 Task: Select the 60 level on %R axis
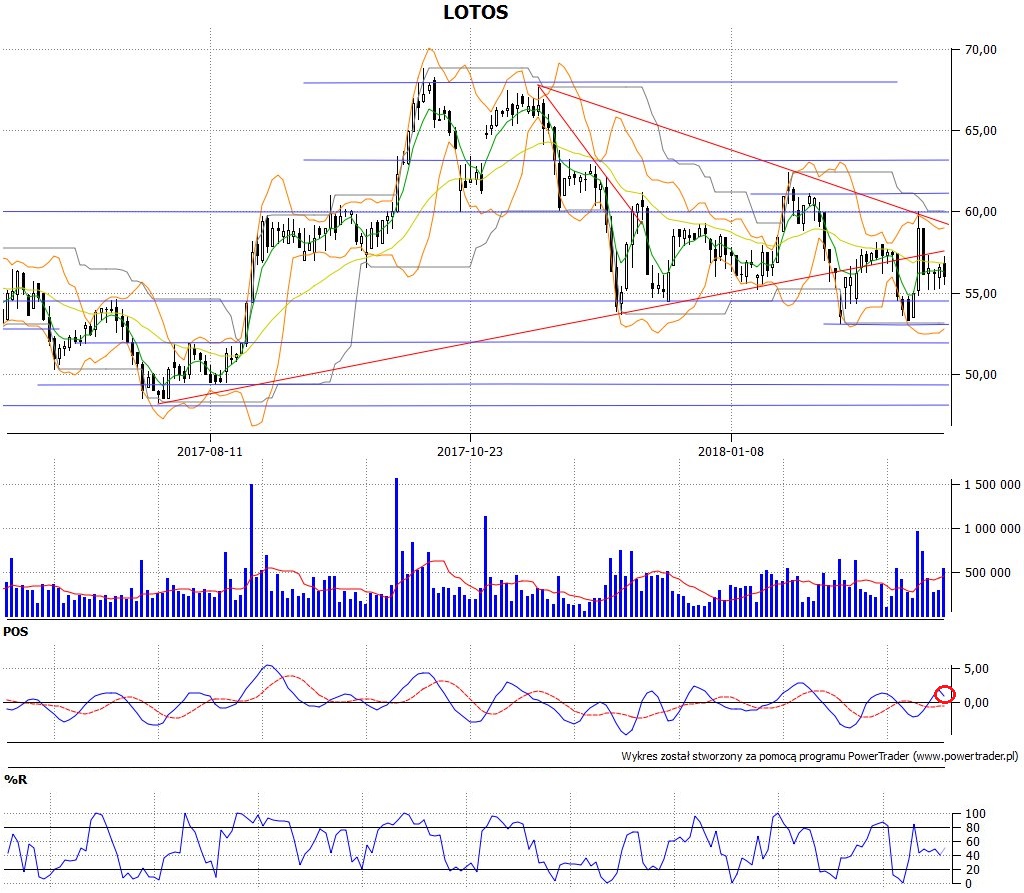pos(972,842)
